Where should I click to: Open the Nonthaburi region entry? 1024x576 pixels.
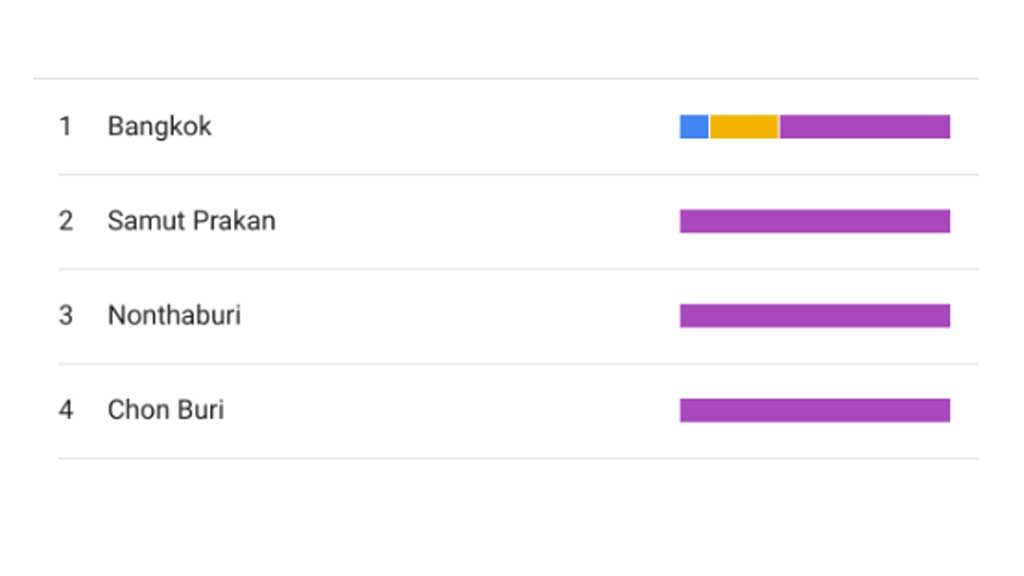click(174, 316)
